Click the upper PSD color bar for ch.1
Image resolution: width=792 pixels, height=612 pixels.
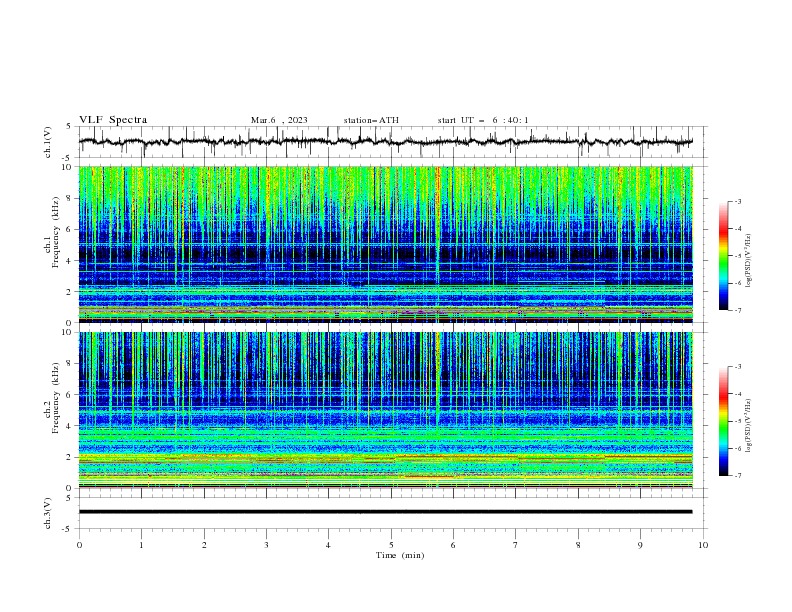tap(724, 256)
